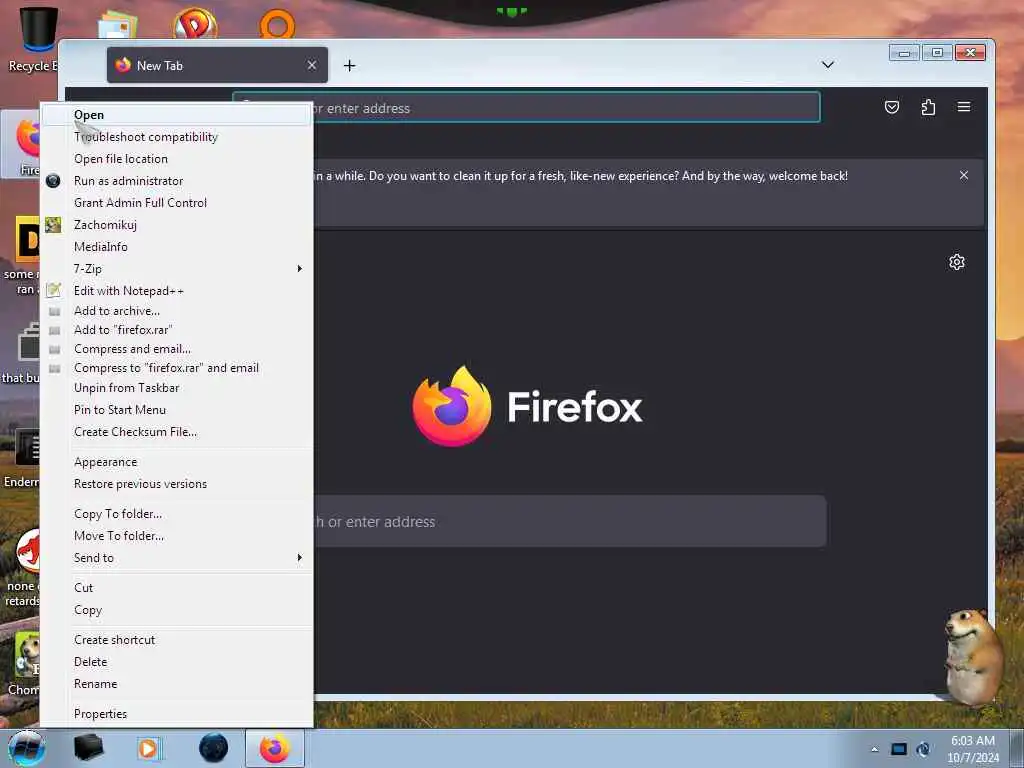The height and width of the screenshot is (768, 1024).
Task: Open new tab personalize gear icon
Action: coord(957,262)
